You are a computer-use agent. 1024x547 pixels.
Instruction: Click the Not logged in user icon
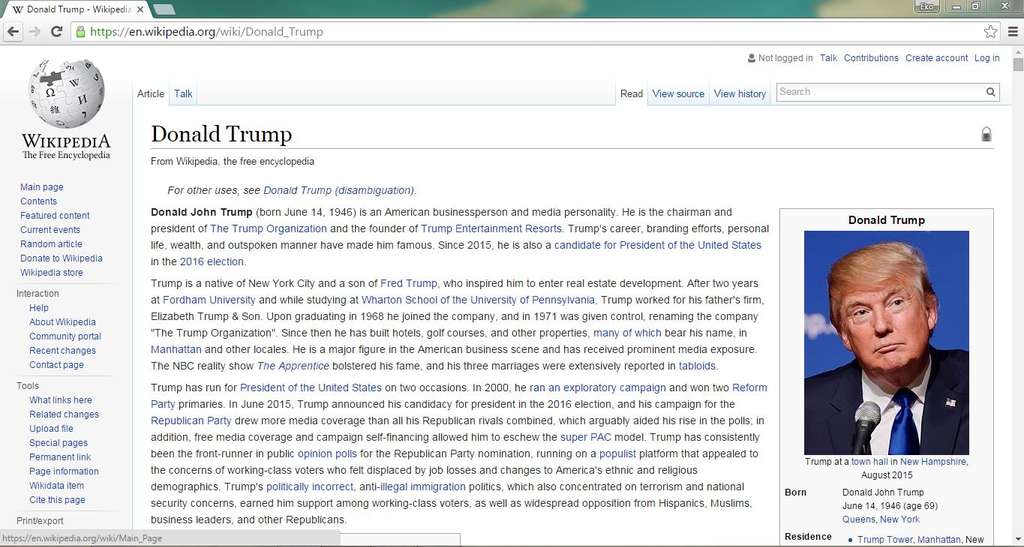(751, 58)
